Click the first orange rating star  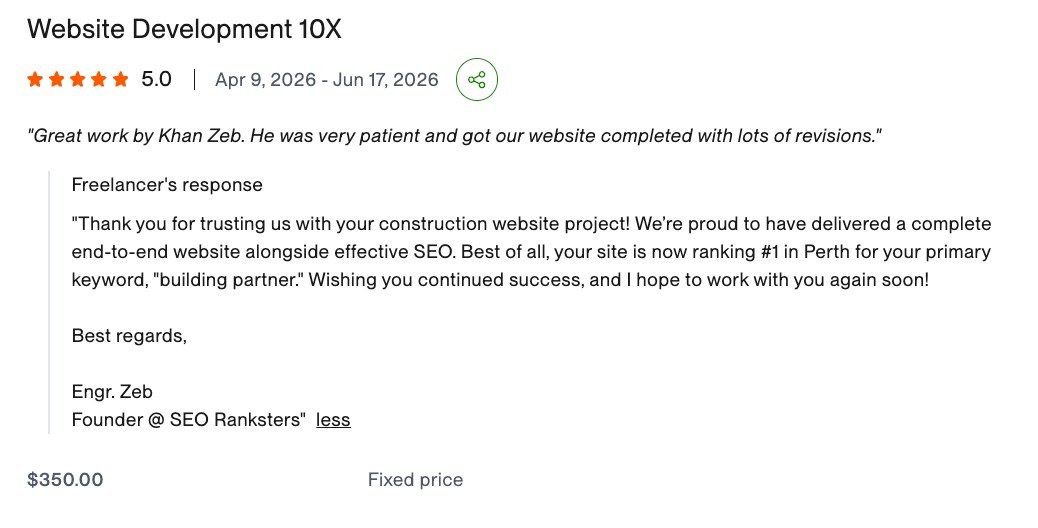click(35, 80)
